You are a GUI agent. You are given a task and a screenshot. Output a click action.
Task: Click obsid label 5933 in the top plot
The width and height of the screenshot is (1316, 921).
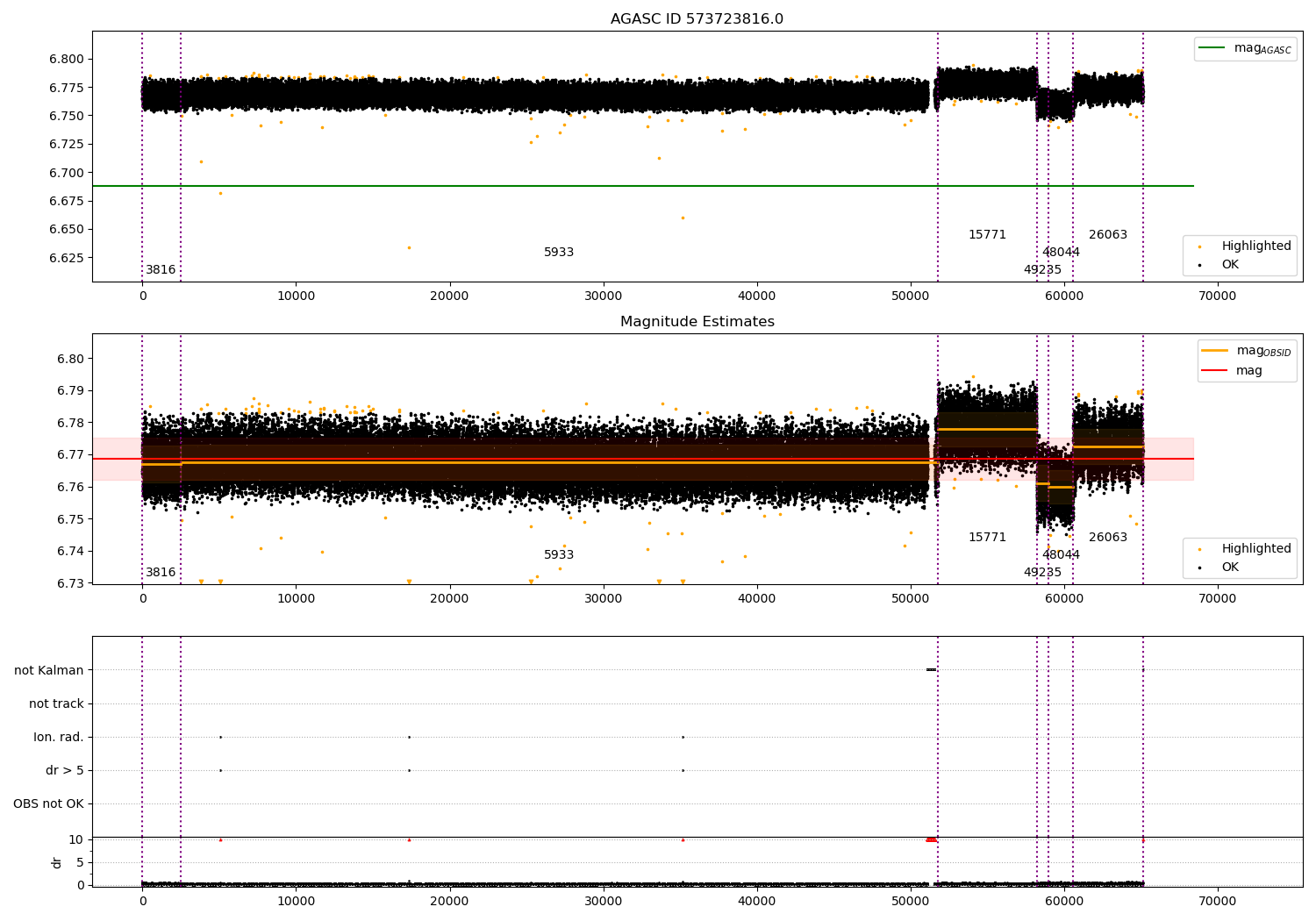pos(559,253)
